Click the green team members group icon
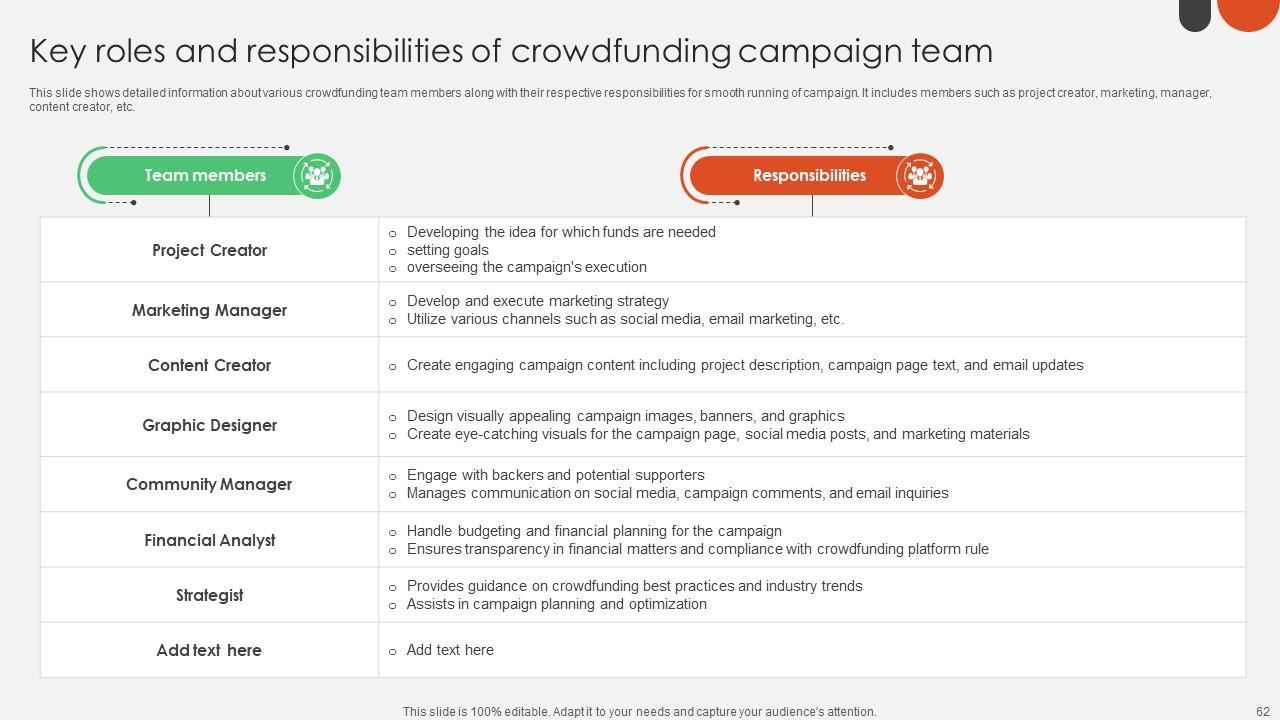The image size is (1280, 720). 317,176
